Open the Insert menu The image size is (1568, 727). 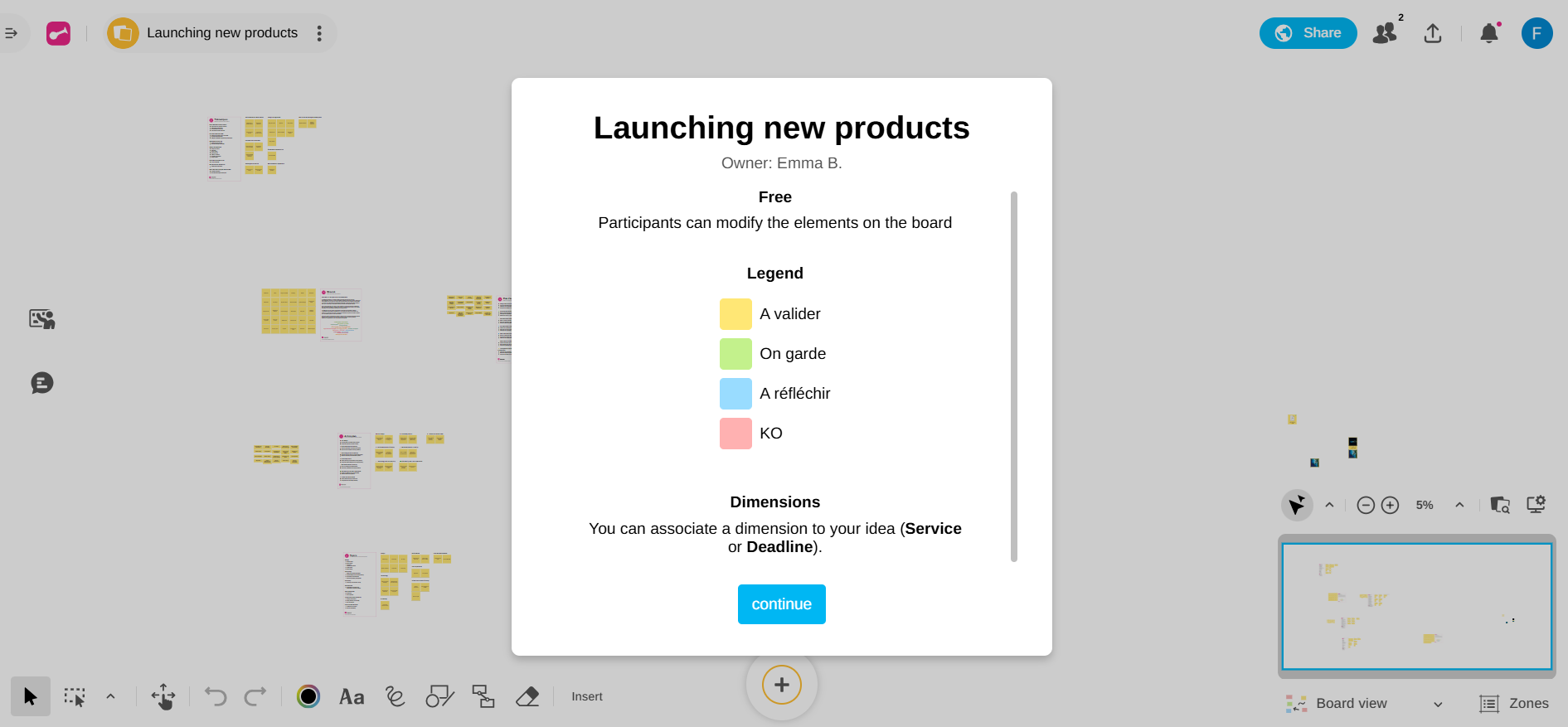(x=587, y=696)
